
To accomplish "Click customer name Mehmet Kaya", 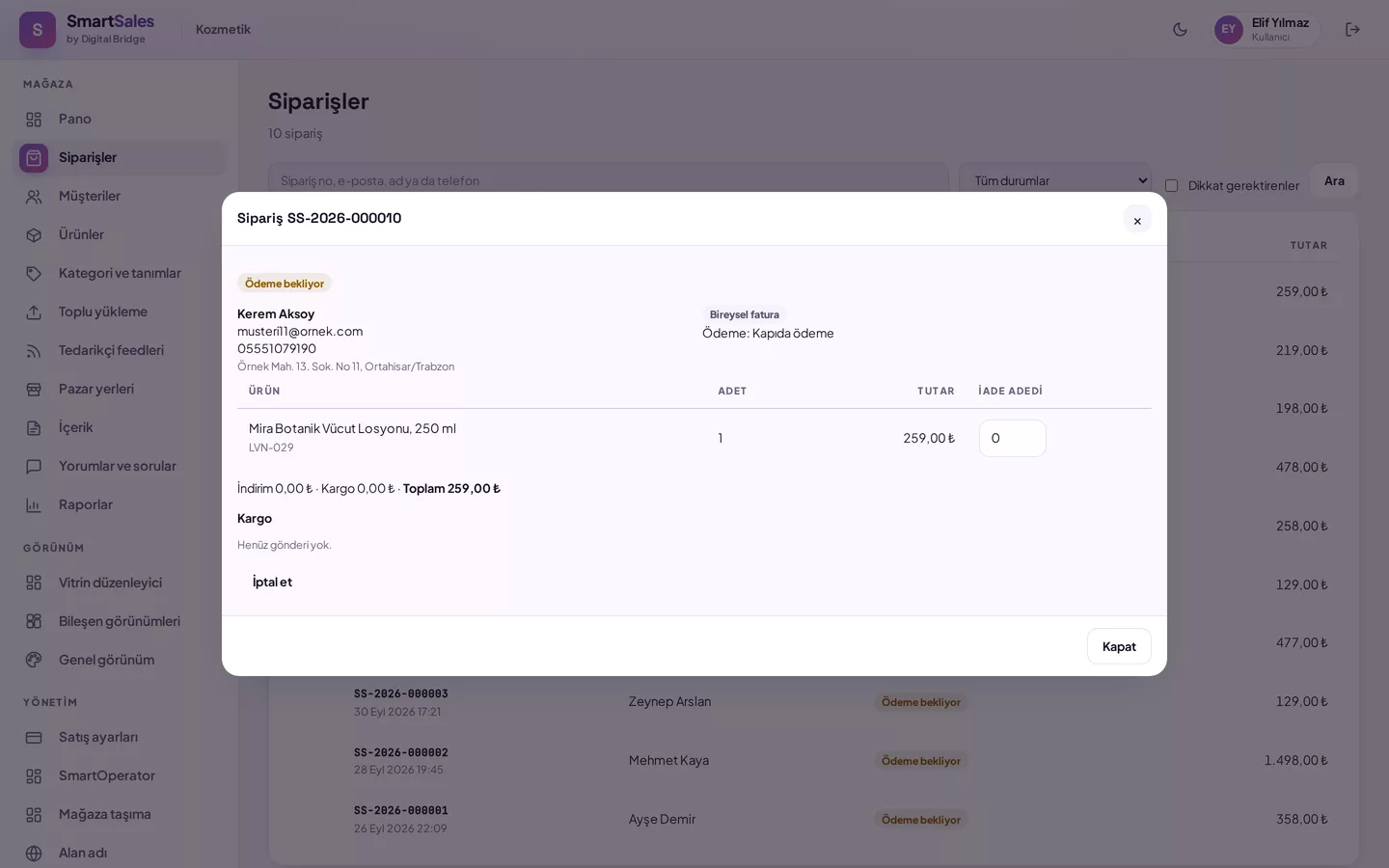I will coord(668,760).
